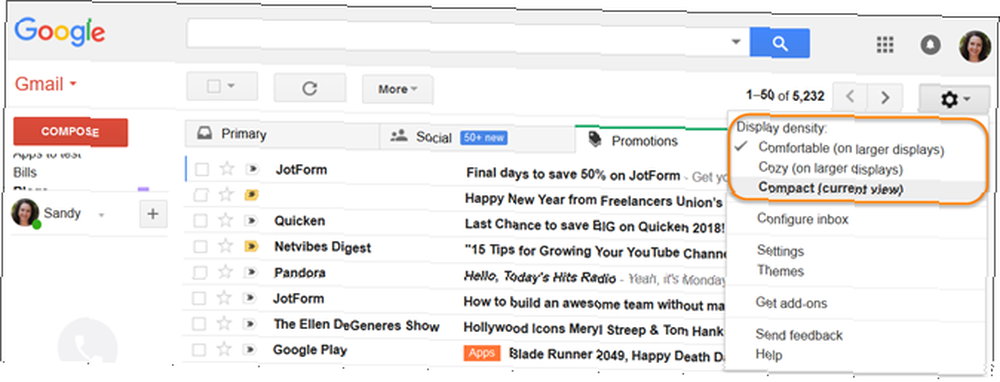Check the Happy New Year Freelancers Union email
Image resolution: width=1000 pixels, height=382 pixels.
coord(202,195)
